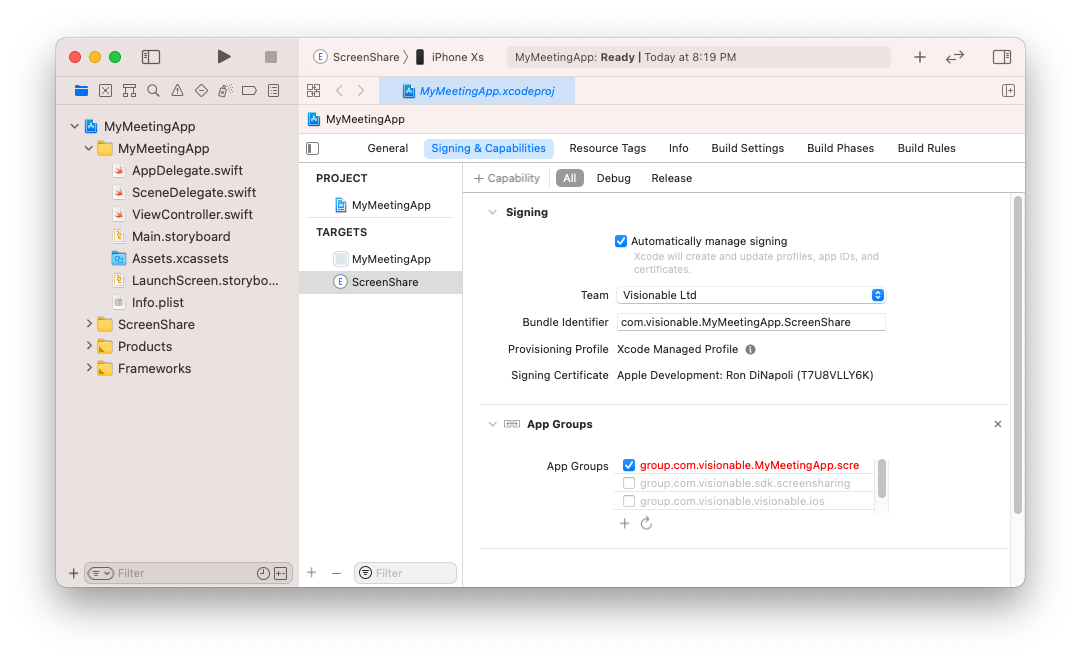Toggle code review arrows button

[955, 57]
